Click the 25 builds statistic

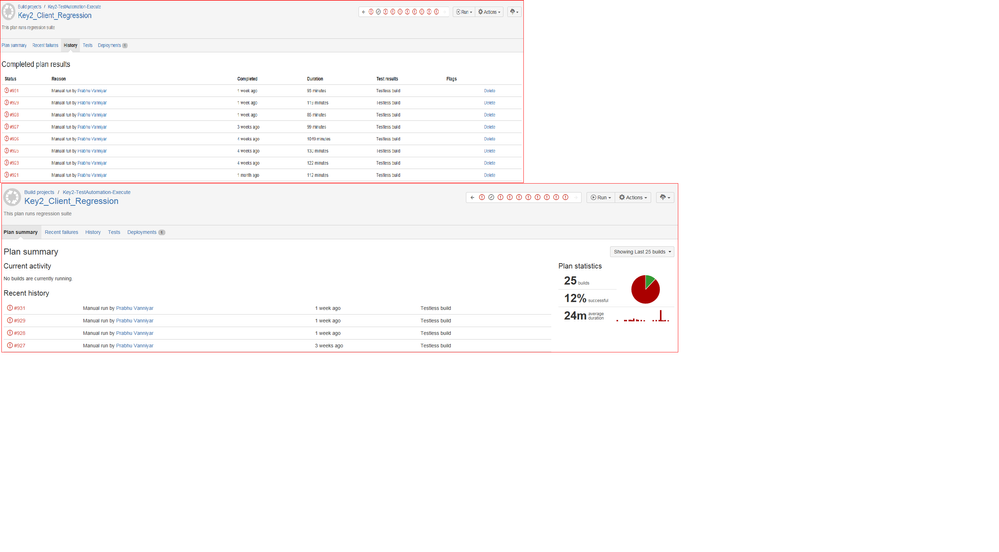577,281
